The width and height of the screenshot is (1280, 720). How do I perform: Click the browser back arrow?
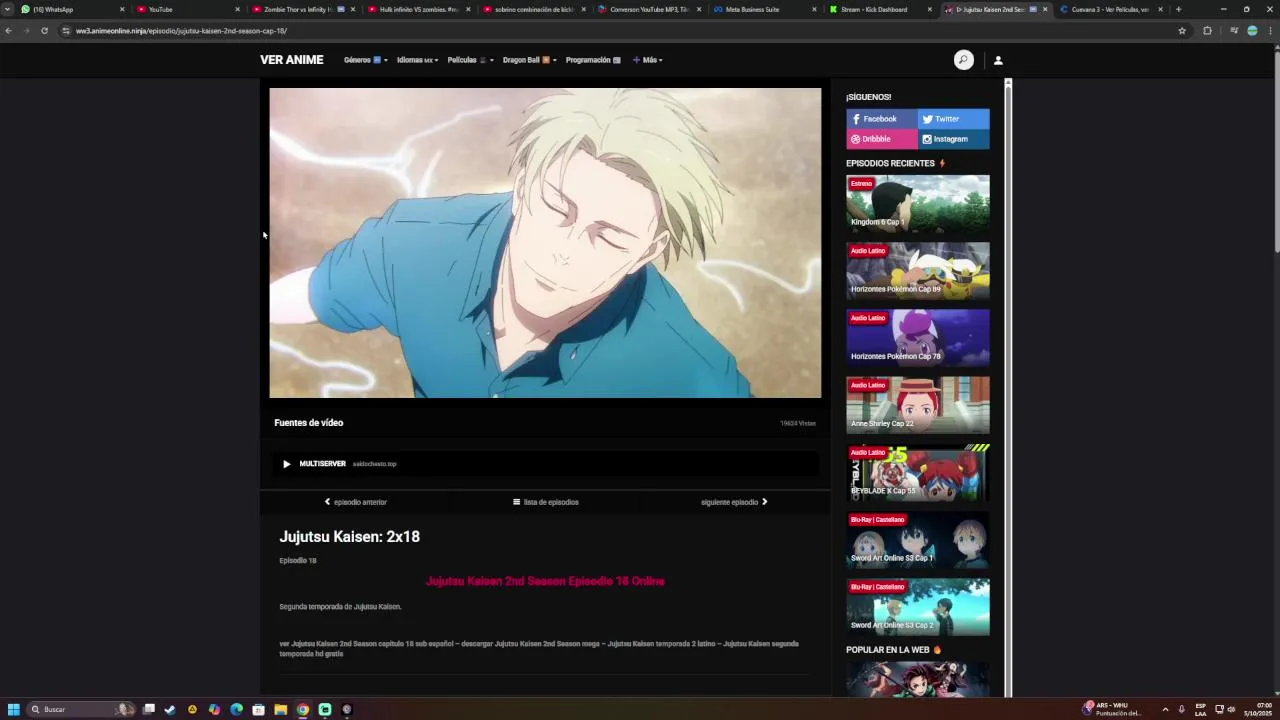(8, 31)
